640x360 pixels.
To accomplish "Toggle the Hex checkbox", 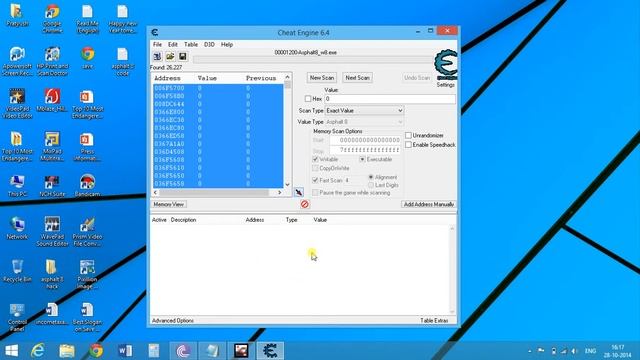I will 308,99.
